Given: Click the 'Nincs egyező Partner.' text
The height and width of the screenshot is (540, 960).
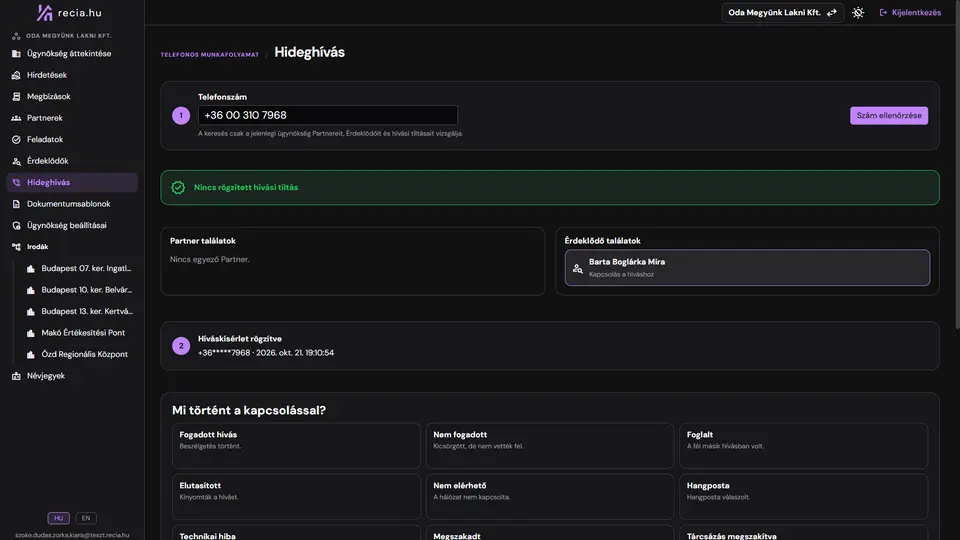Looking at the screenshot, I should 209,260.
